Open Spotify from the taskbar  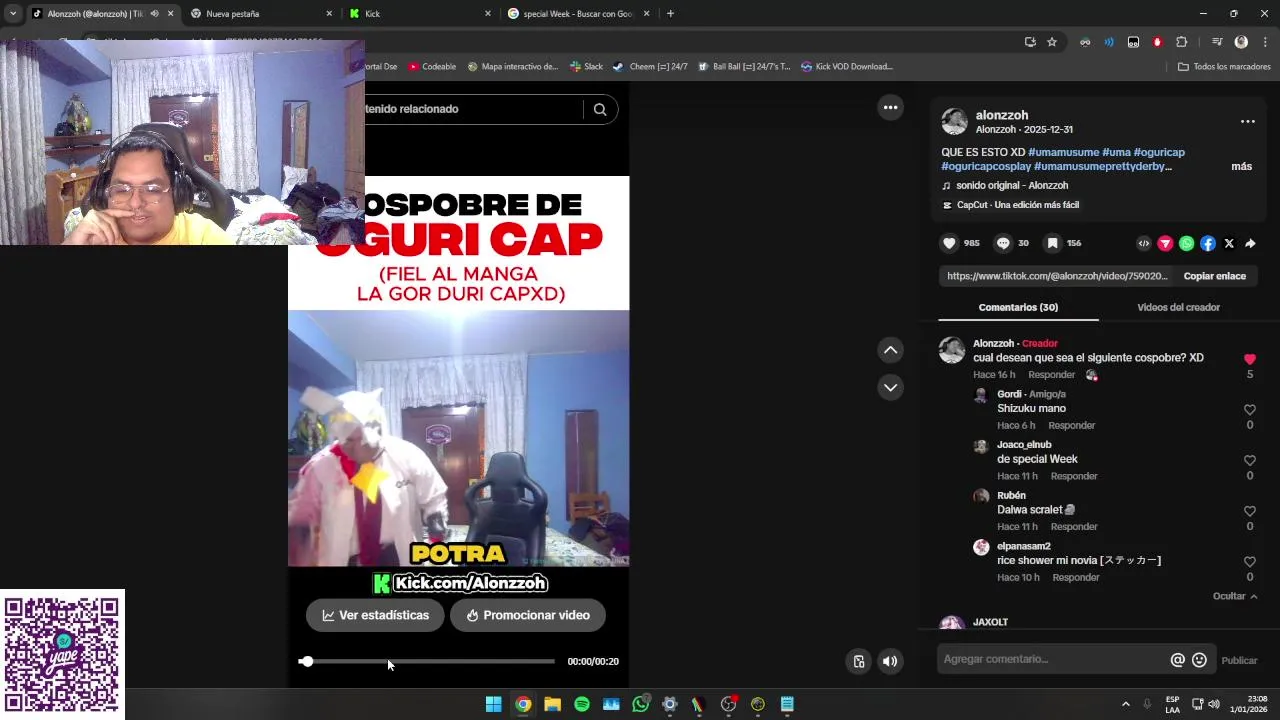582,704
